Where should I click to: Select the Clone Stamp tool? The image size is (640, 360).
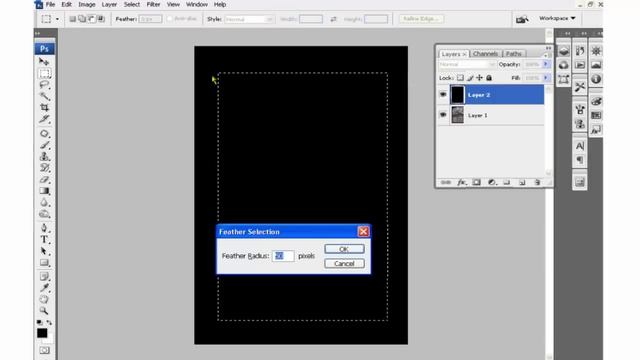coord(44,156)
